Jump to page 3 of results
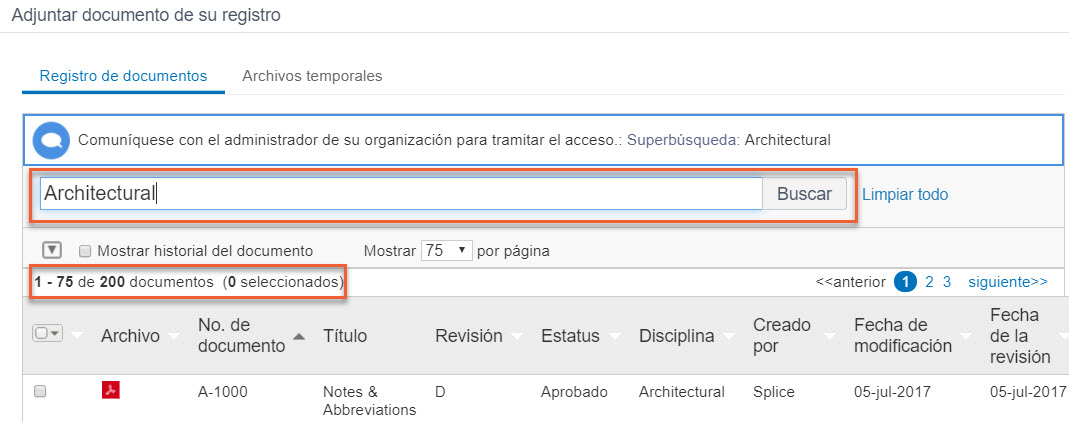The width and height of the screenshot is (1069, 422). (x=947, y=282)
